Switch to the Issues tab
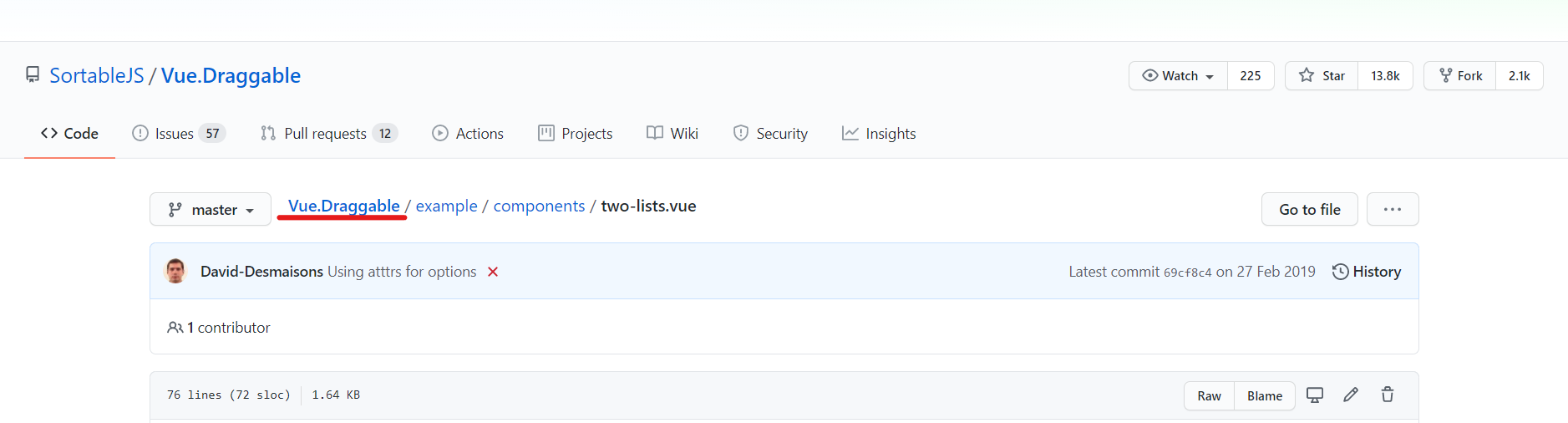The height and width of the screenshot is (423, 1568). coord(179,134)
